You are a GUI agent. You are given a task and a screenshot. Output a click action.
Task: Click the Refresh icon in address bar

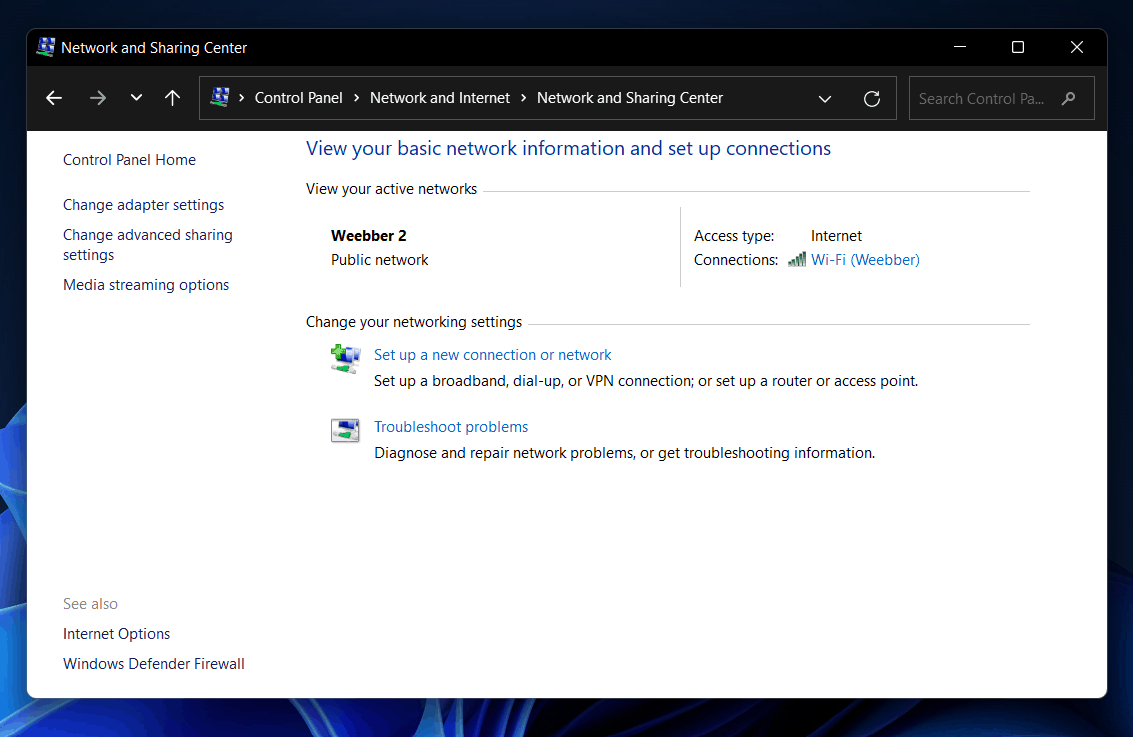(871, 98)
